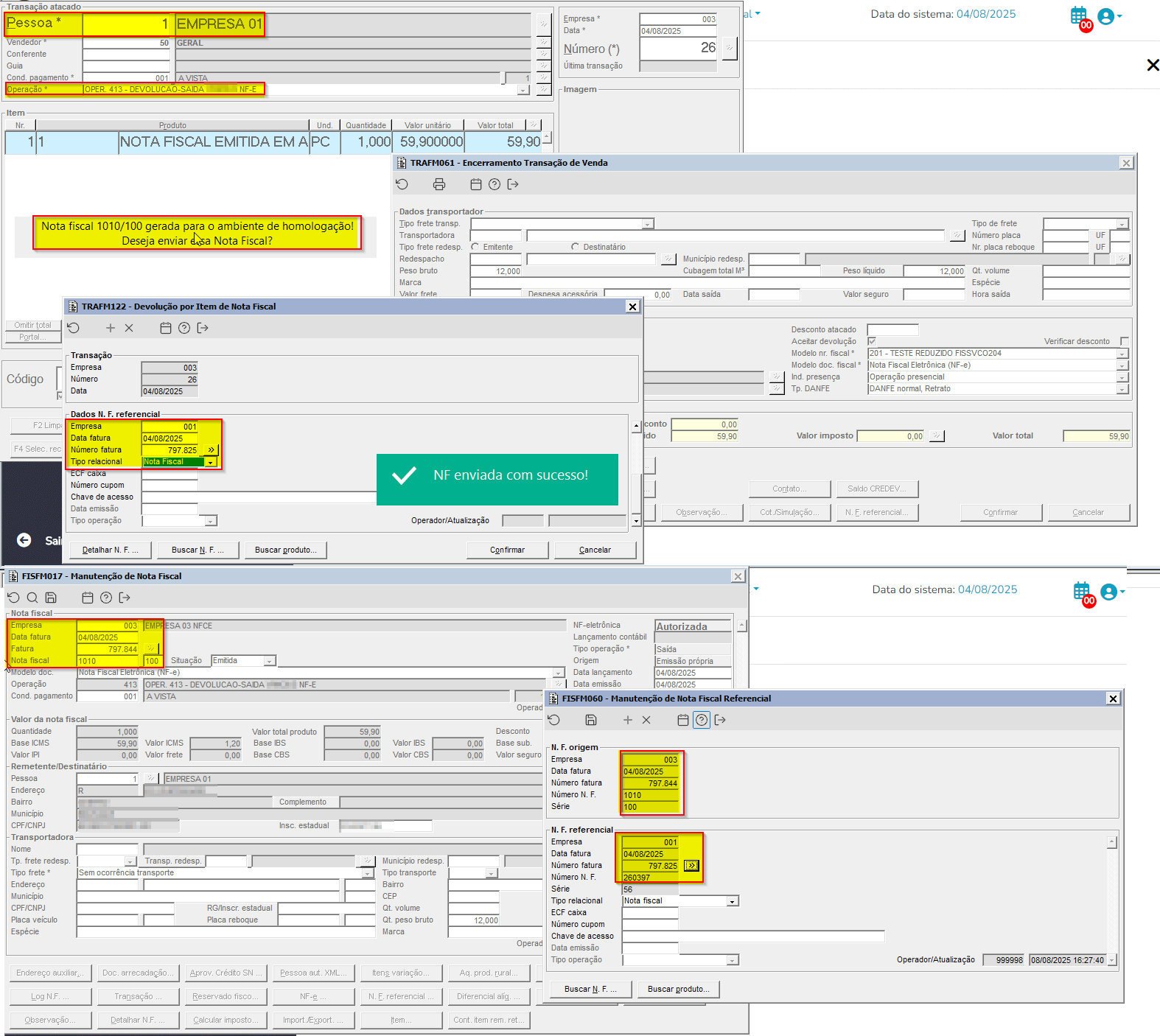Open the Tipo frete transp. dropdown in TRAFM061

[x=647, y=224]
